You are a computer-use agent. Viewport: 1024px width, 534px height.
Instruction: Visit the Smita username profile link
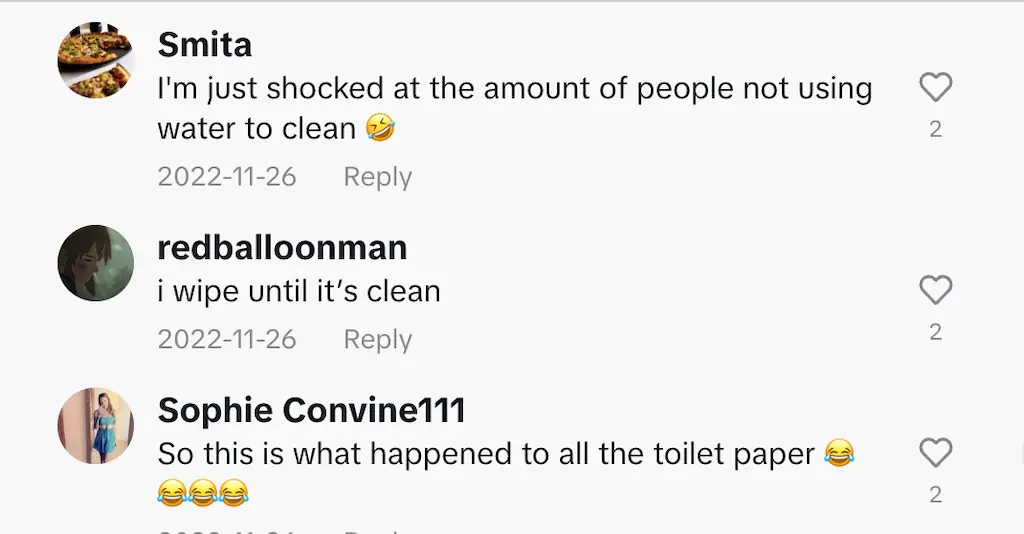click(x=205, y=45)
